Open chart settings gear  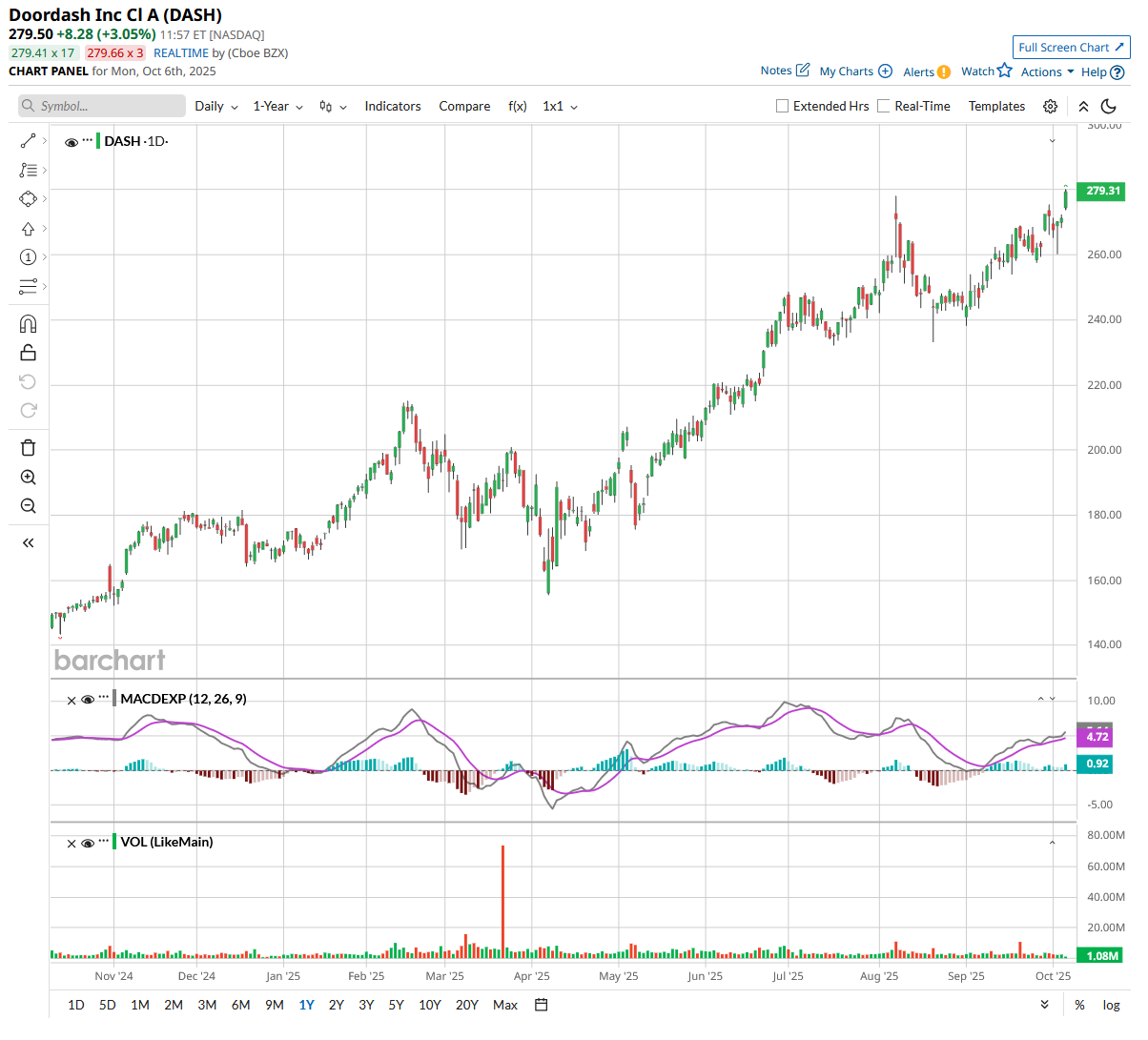tap(1050, 107)
